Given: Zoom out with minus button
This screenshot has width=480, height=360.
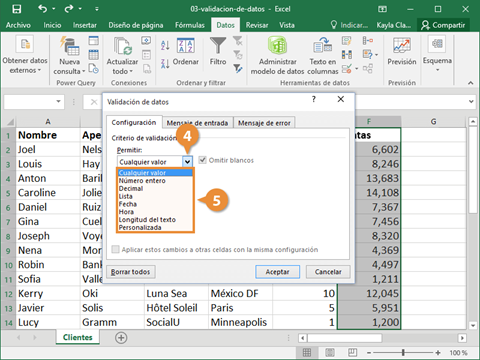Looking at the screenshot, I should (369, 352).
